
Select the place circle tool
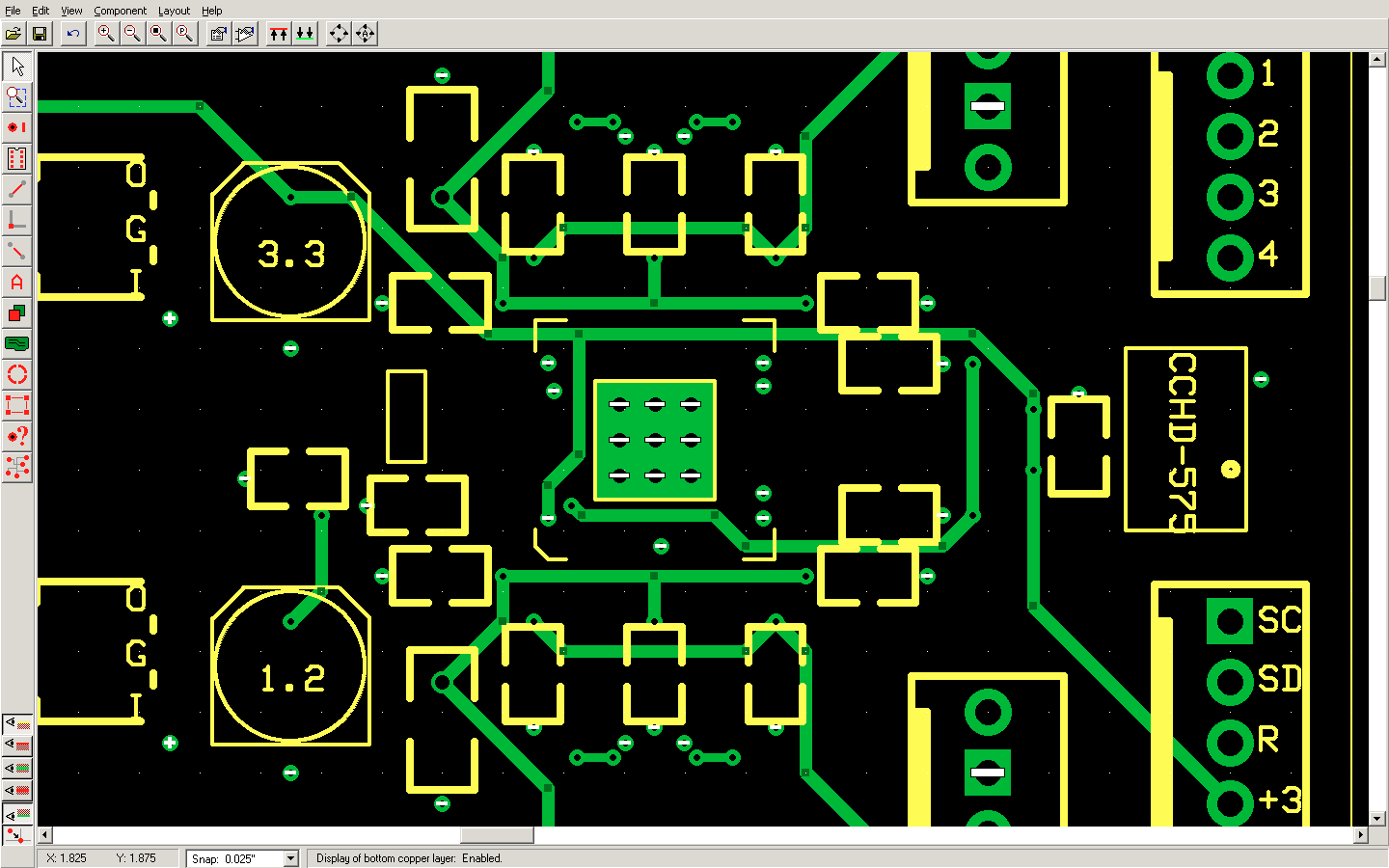17,375
